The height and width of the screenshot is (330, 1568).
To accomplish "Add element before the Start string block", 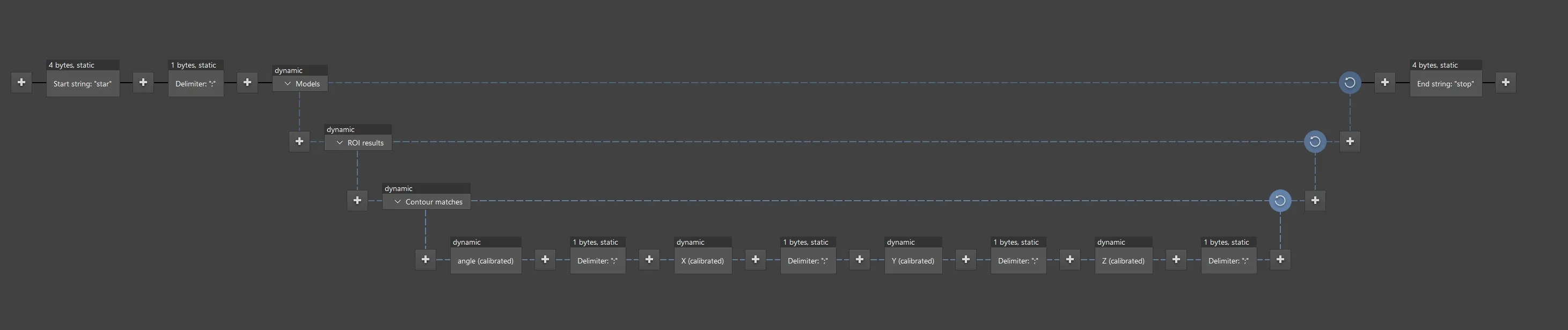I will click(21, 82).
